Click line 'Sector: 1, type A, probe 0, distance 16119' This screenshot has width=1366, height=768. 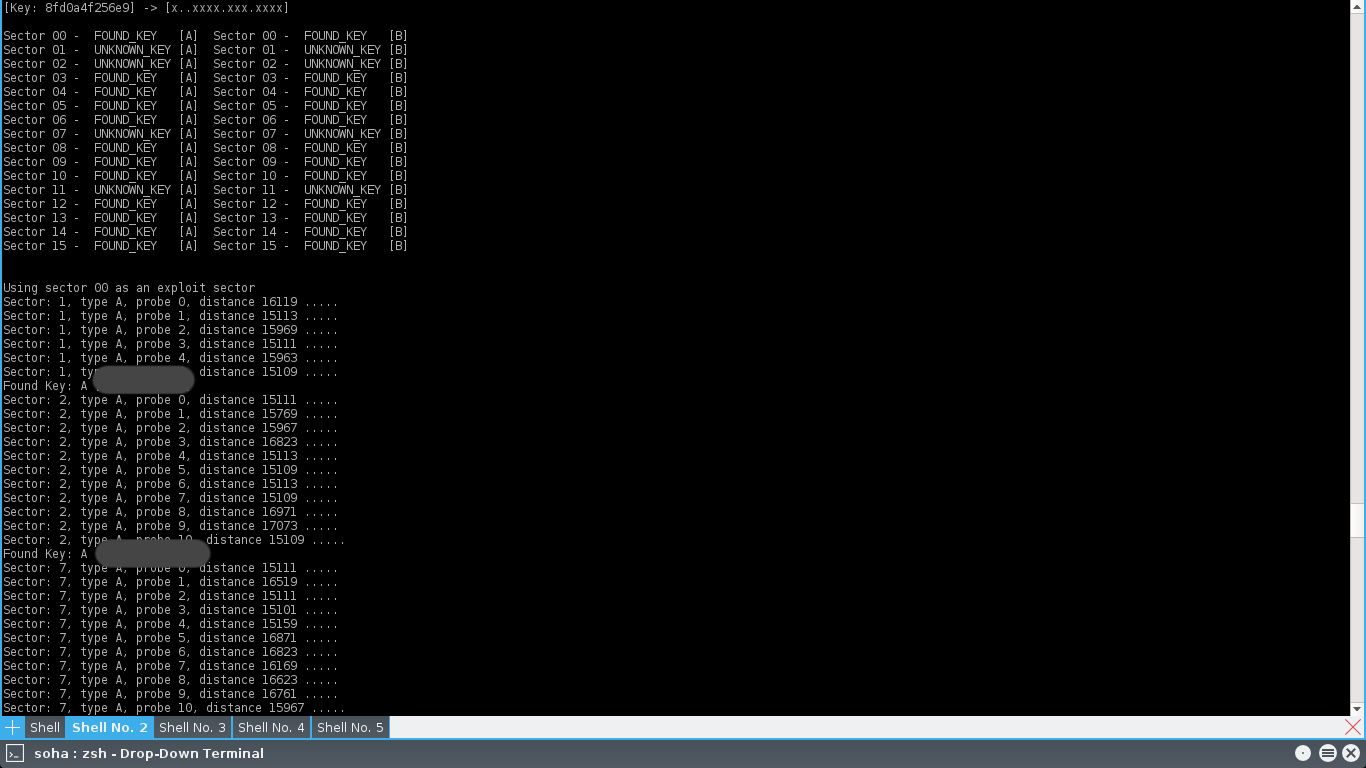pos(170,302)
